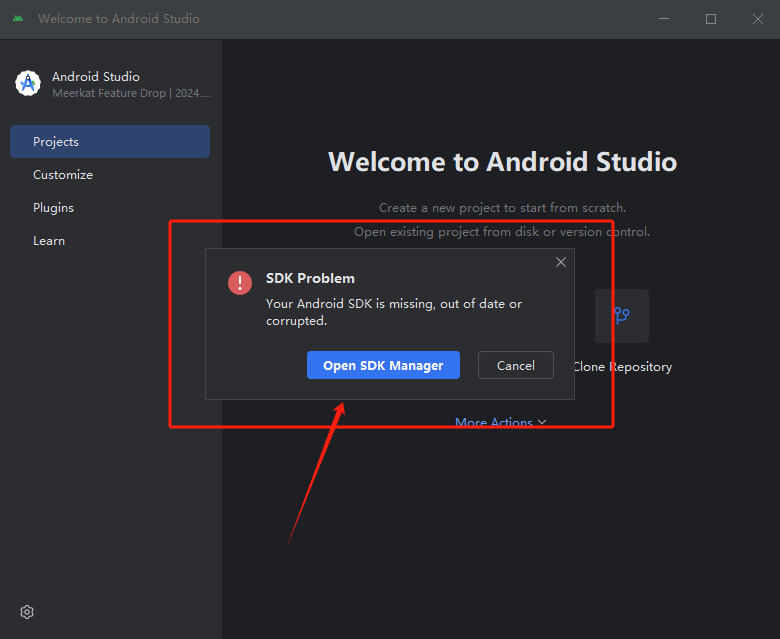This screenshot has width=780, height=639.
Task: Click the Meerkat Feature Drop version text
Action: (131, 93)
